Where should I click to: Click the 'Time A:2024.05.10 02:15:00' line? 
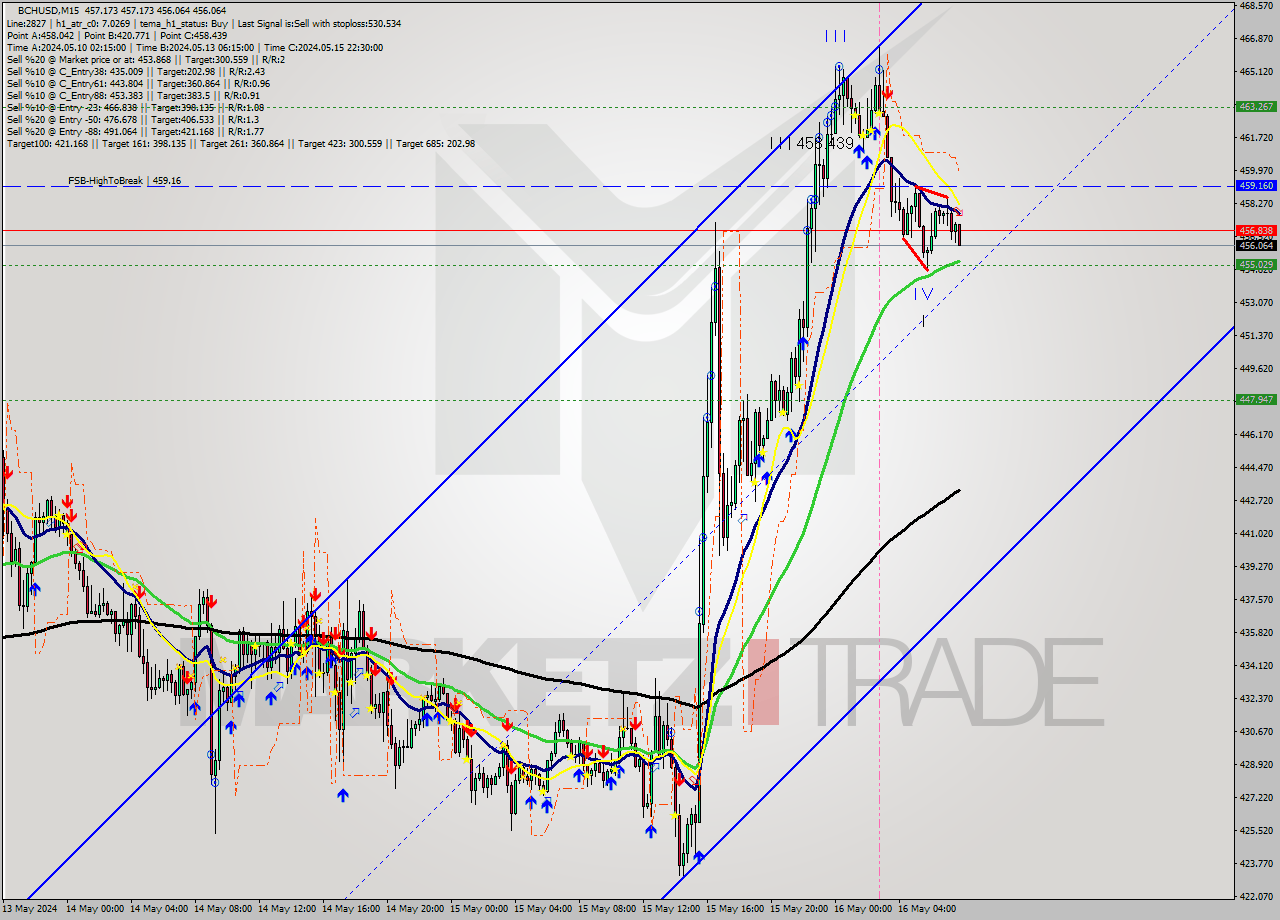pos(194,47)
